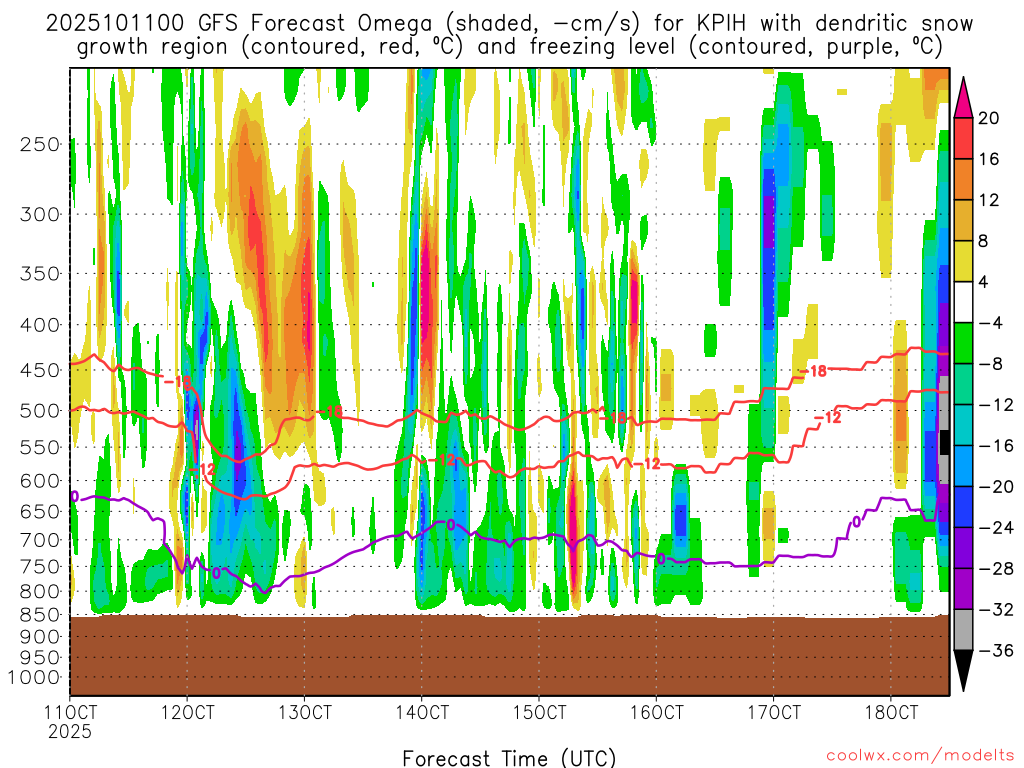
Task: Open the coolwx.com/modelts link
Action: [x=920, y=756]
